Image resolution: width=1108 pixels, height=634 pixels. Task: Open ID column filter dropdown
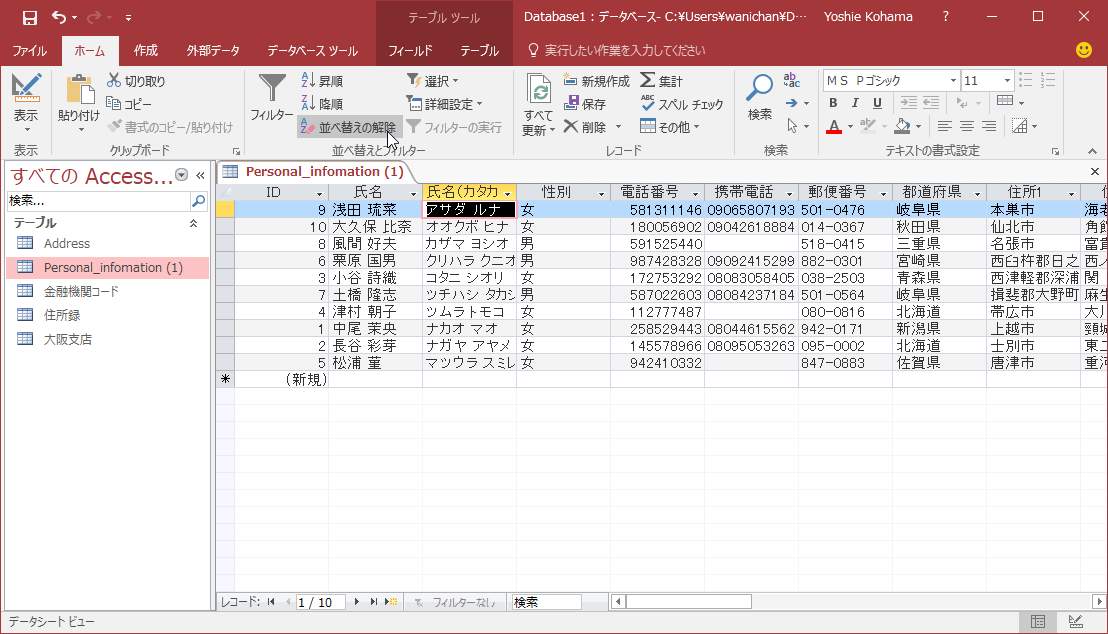click(x=319, y=194)
